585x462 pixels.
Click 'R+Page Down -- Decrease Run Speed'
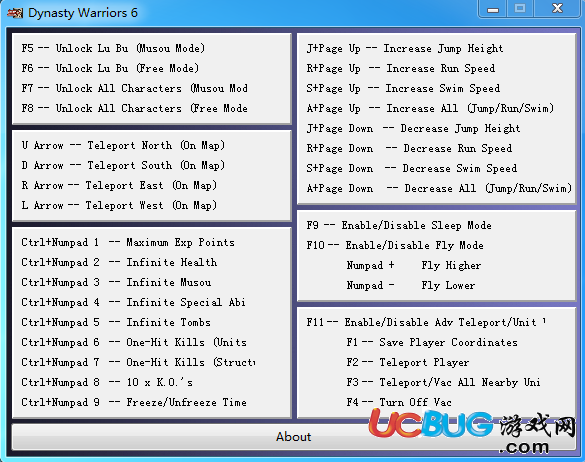coord(409,149)
